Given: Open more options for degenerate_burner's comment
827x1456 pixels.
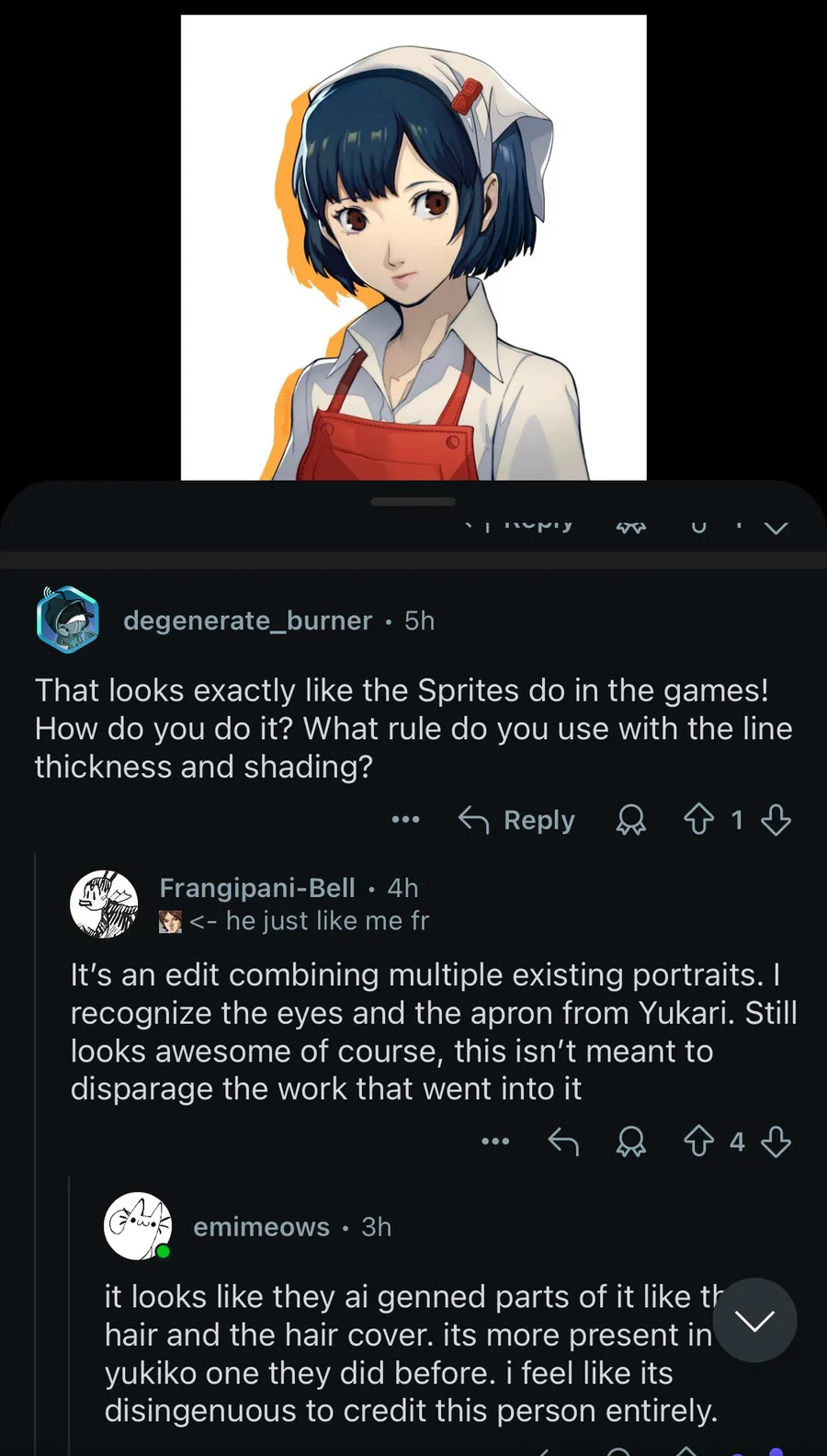Looking at the screenshot, I should [405, 819].
